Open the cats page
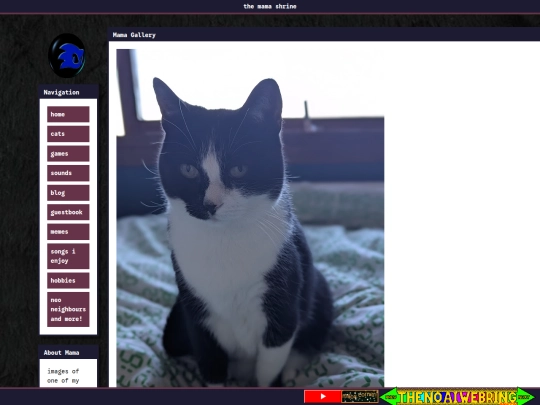This screenshot has width=540, height=405. tap(68, 134)
